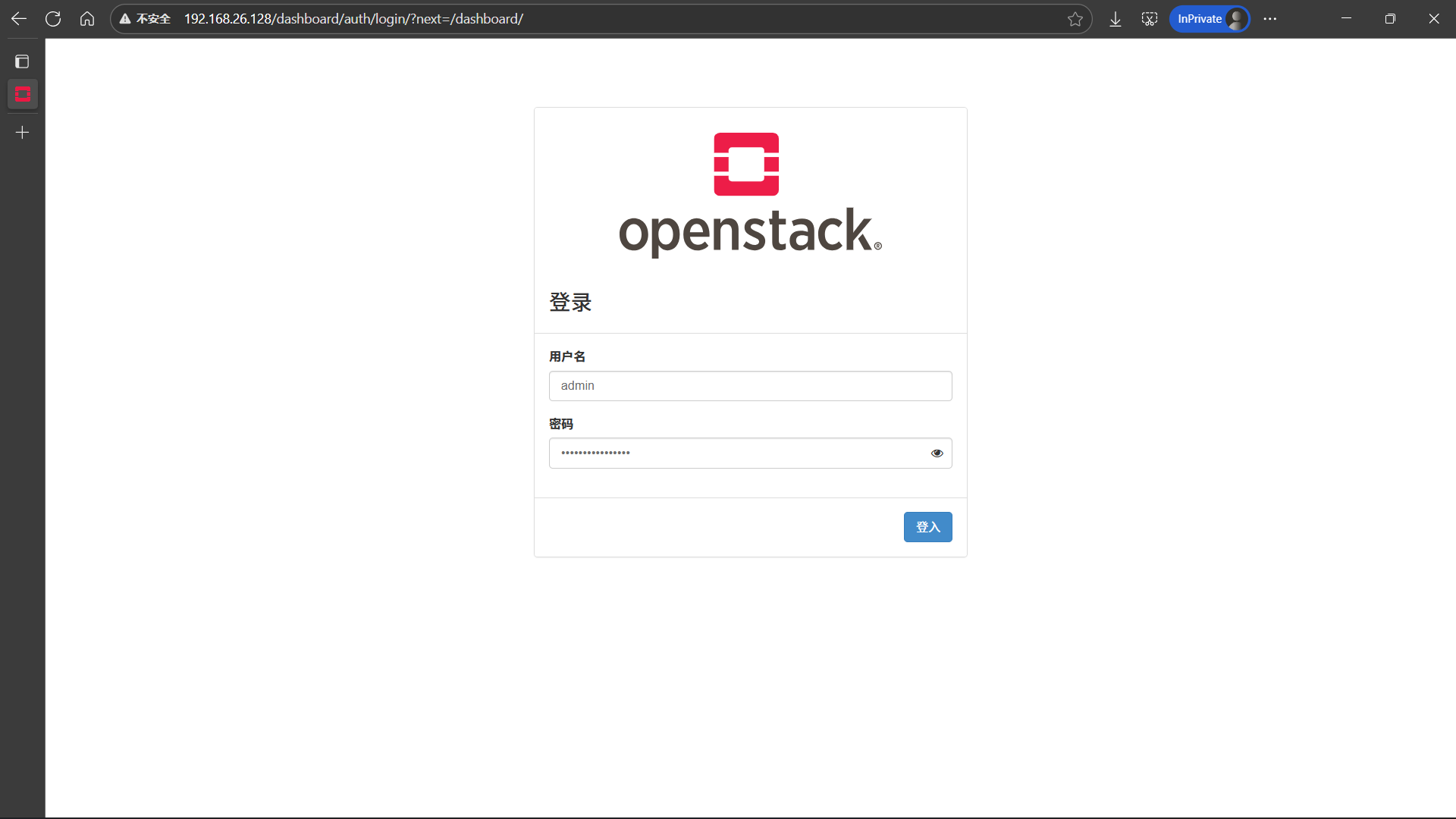Restore down the browser window
Viewport: 1456px width, 819px height.
tap(1390, 19)
